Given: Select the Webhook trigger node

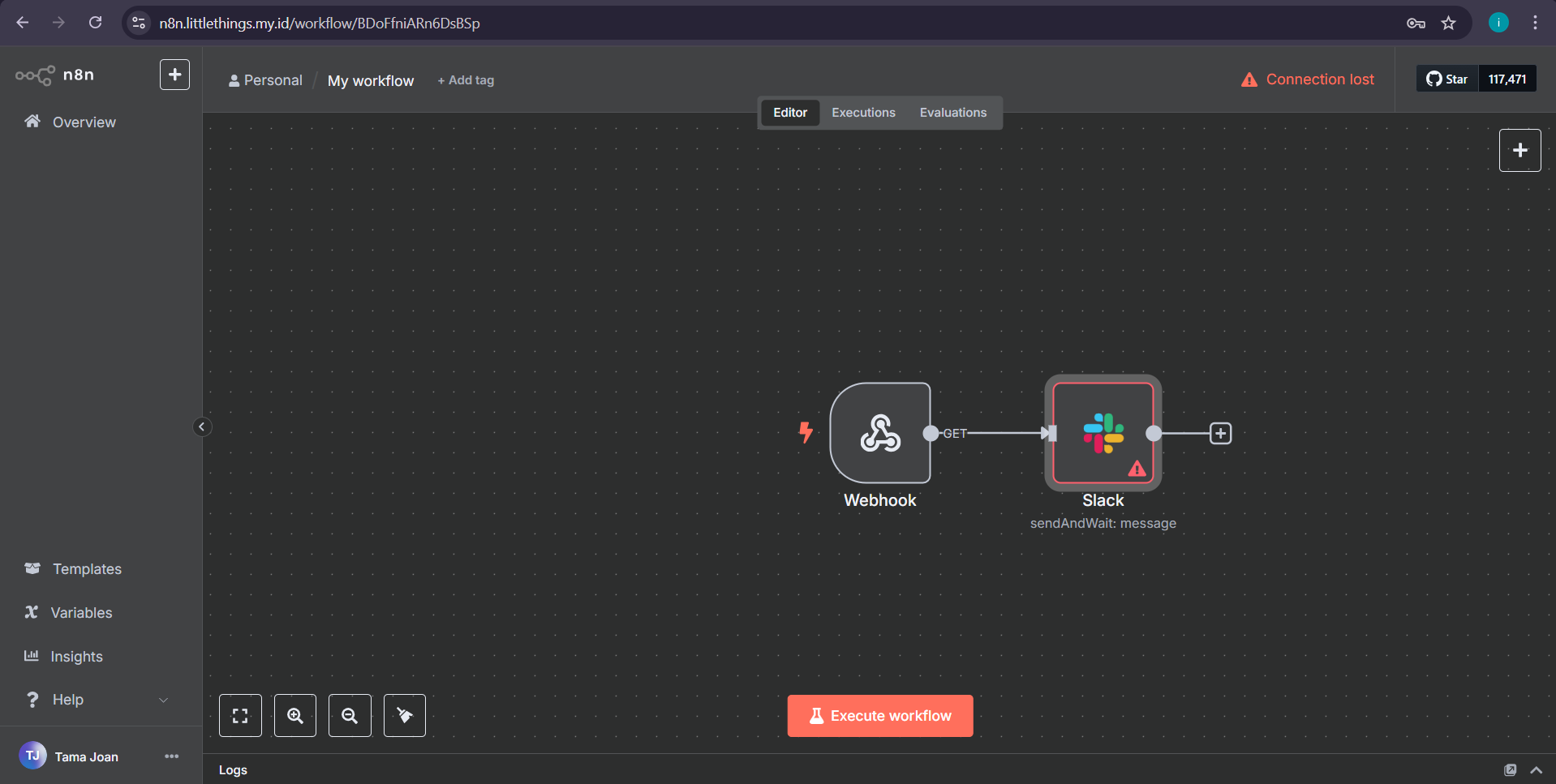Looking at the screenshot, I should 879,433.
